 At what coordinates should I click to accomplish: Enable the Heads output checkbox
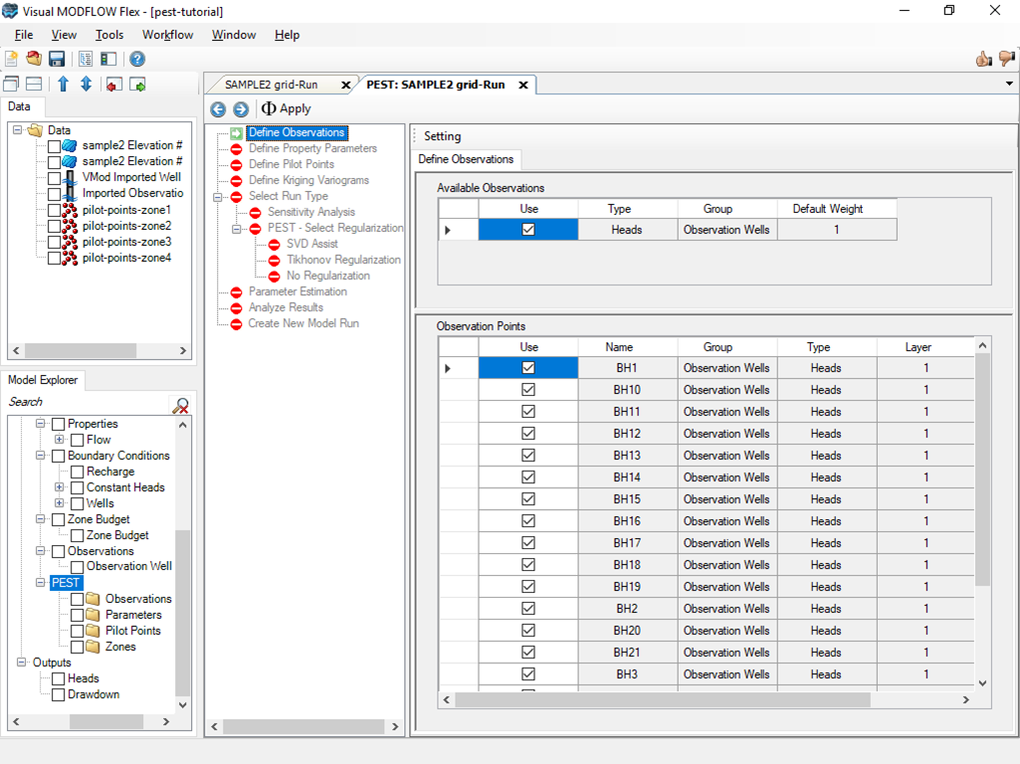(x=58, y=679)
